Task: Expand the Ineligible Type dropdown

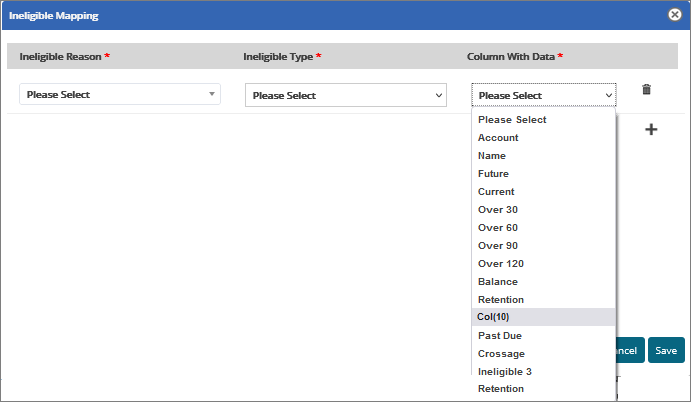Action: click(x=345, y=96)
